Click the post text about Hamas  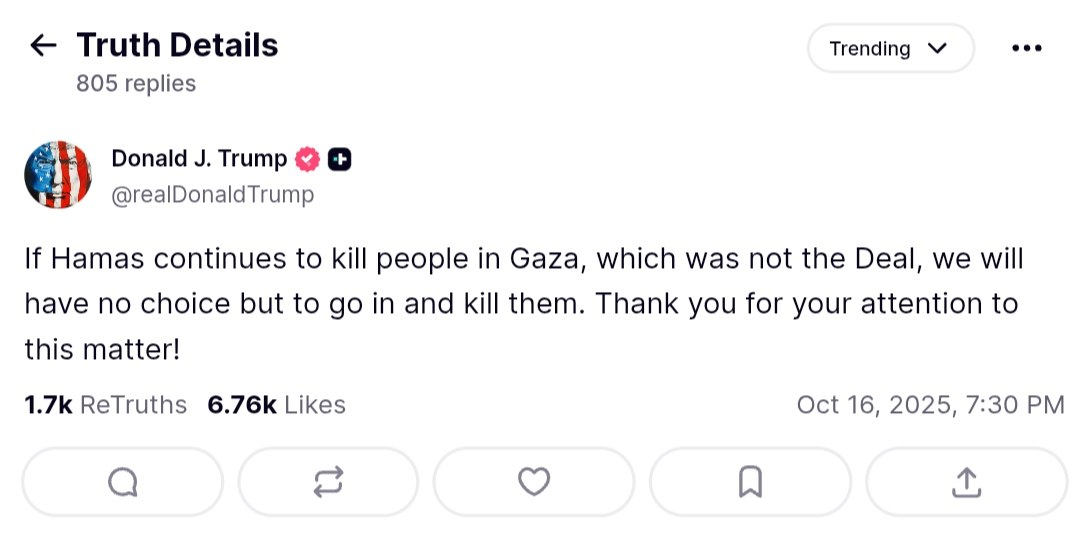pos(520,304)
